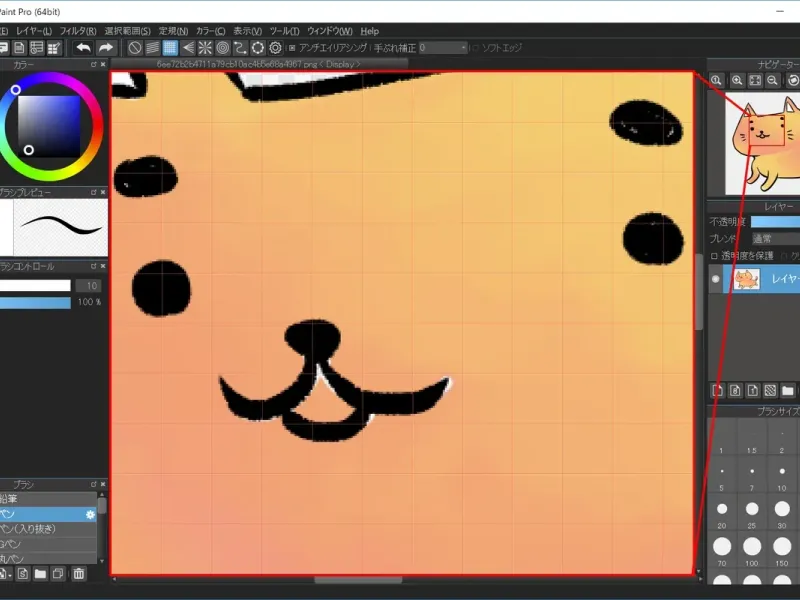Turn snap off with the crossed-circle icon
This screenshot has height=600, width=800.
coord(135,47)
